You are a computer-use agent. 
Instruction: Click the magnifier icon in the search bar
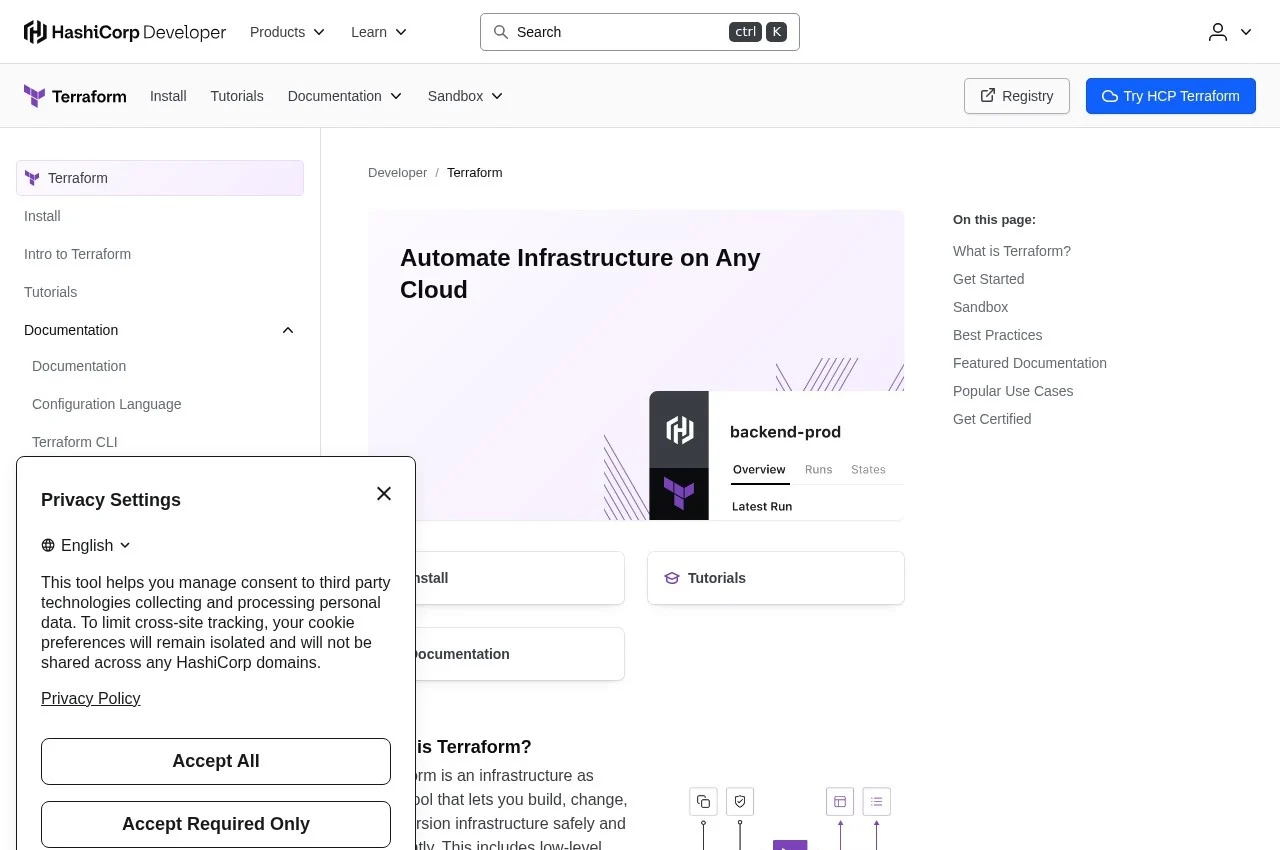pyautogui.click(x=501, y=32)
